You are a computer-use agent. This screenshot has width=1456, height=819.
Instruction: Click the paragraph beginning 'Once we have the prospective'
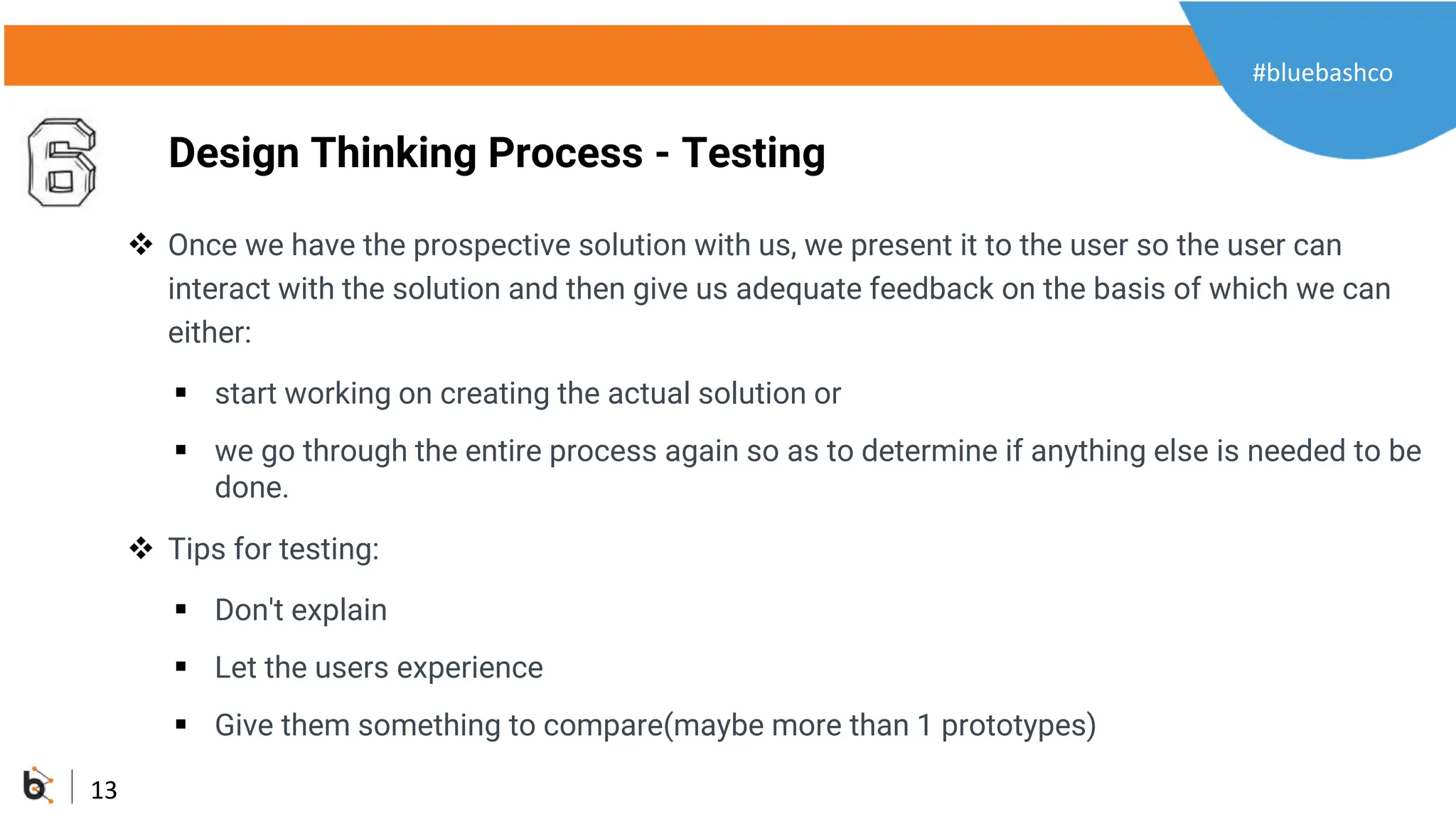click(779, 289)
